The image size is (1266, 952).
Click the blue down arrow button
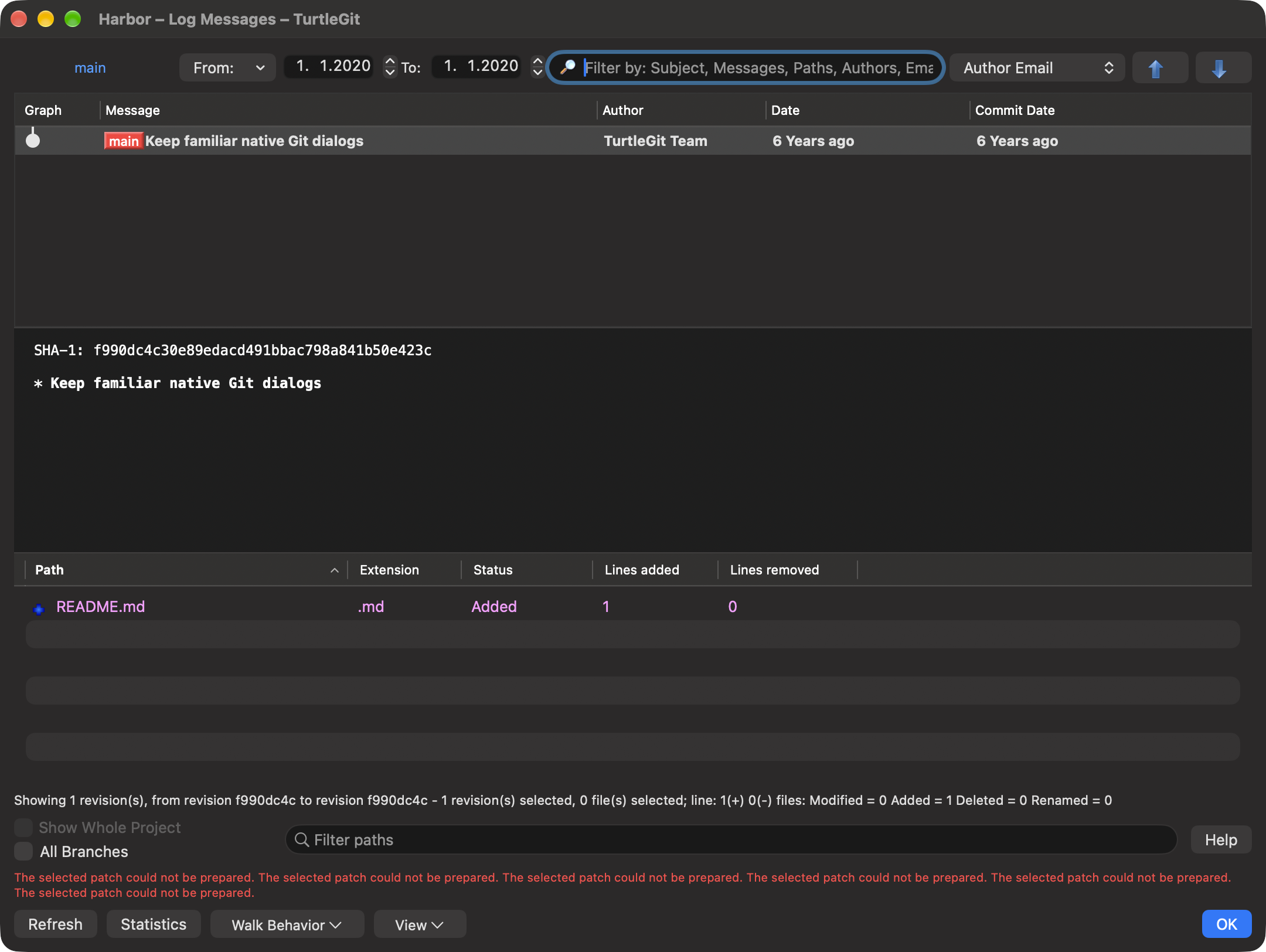pyautogui.click(x=1223, y=68)
